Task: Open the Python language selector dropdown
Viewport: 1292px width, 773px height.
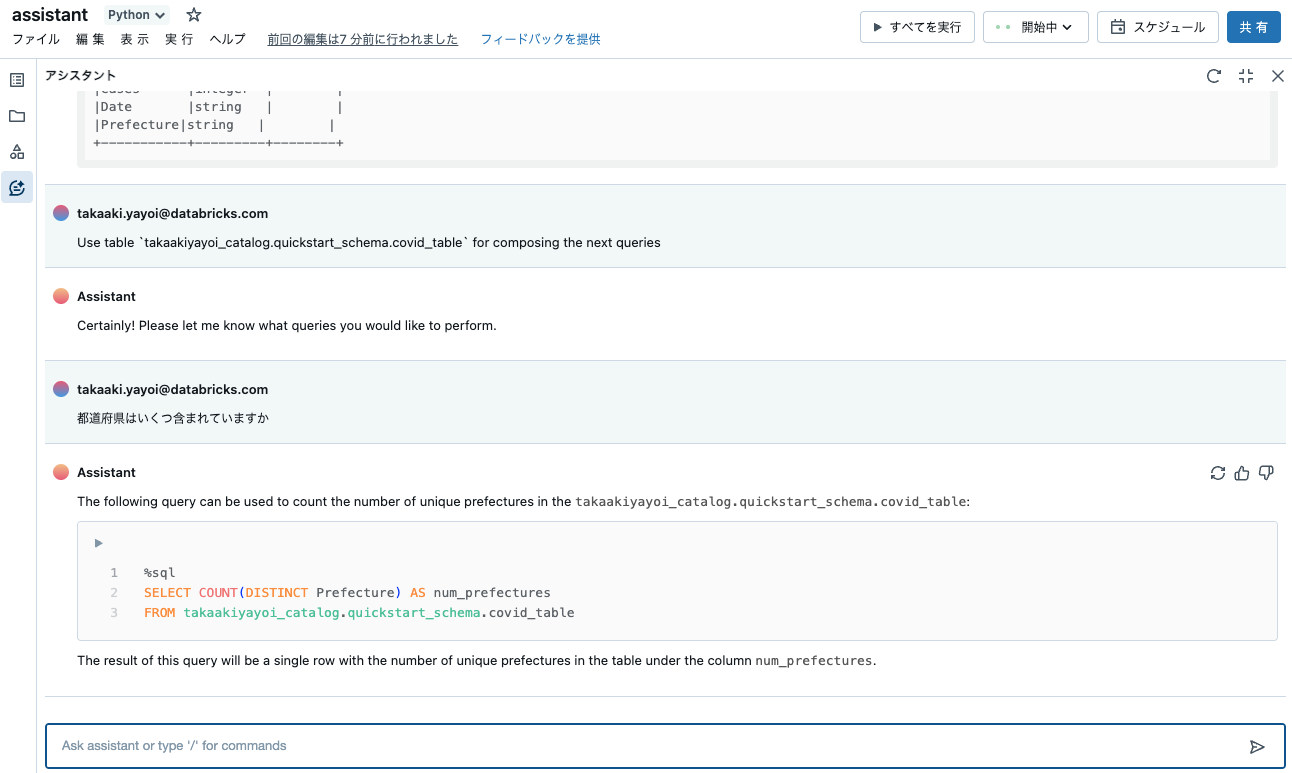Action: pyautogui.click(x=135, y=14)
